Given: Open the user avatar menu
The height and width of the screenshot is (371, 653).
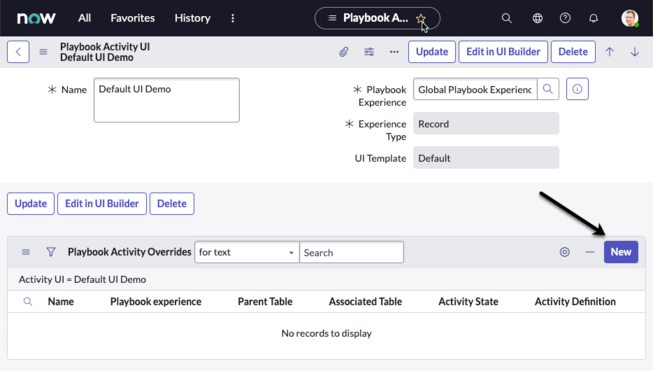Looking at the screenshot, I should (630, 18).
